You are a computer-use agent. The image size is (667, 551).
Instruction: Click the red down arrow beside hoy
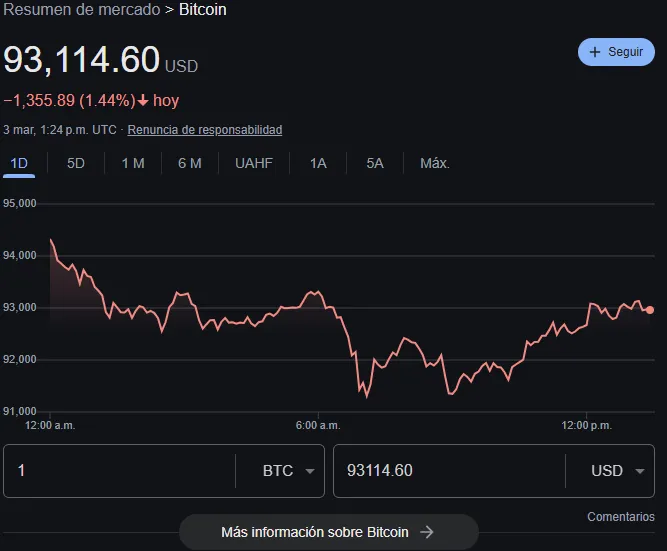(x=143, y=101)
